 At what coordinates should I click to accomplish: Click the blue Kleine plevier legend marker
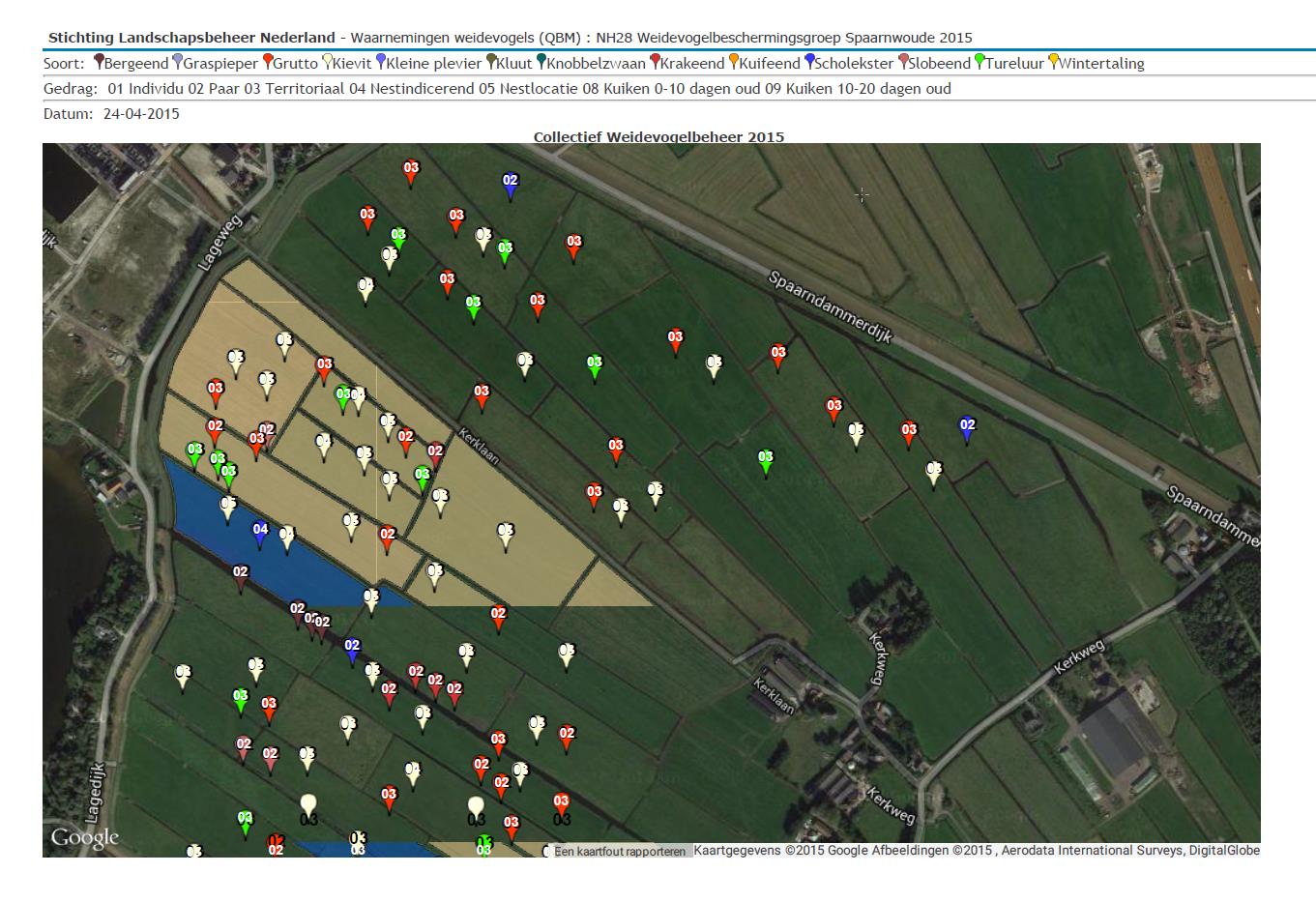[x=381, y=62]
